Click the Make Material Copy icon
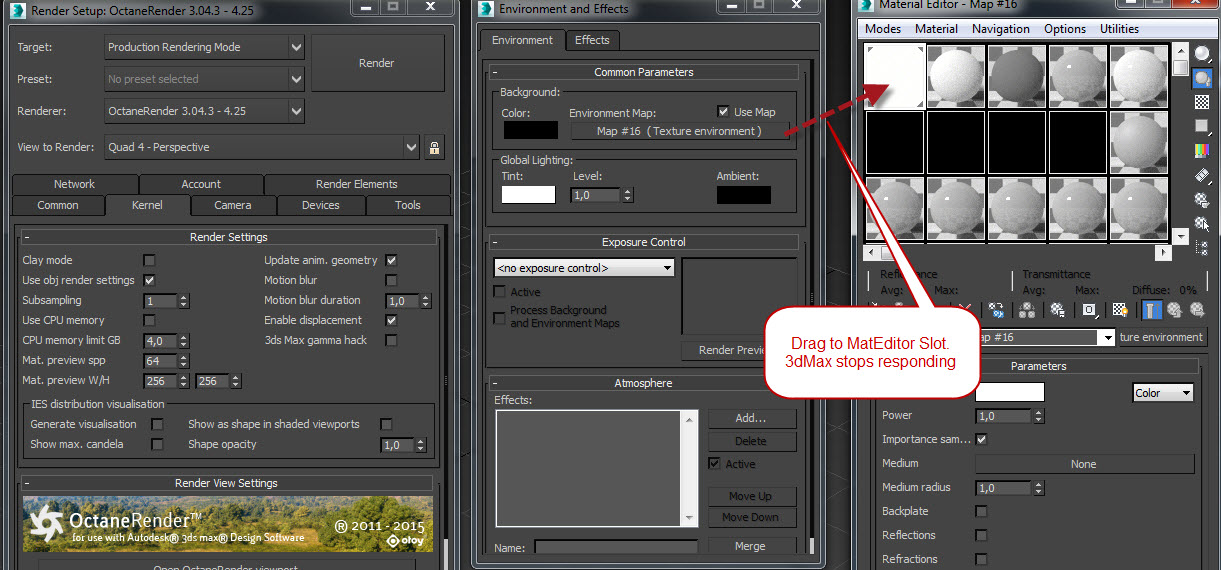 point(996,310)
